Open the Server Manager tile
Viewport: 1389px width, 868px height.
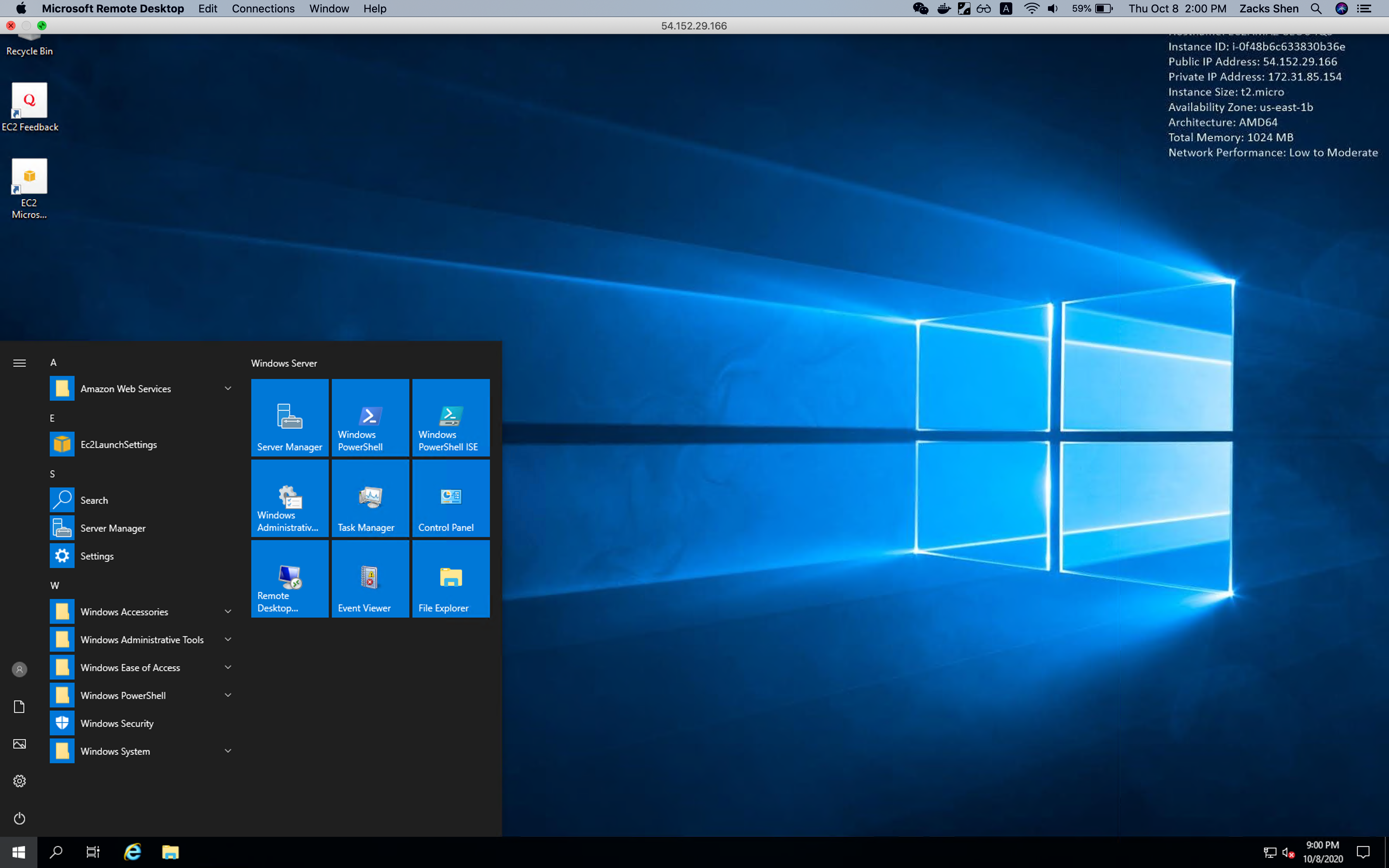pos(289,417)
